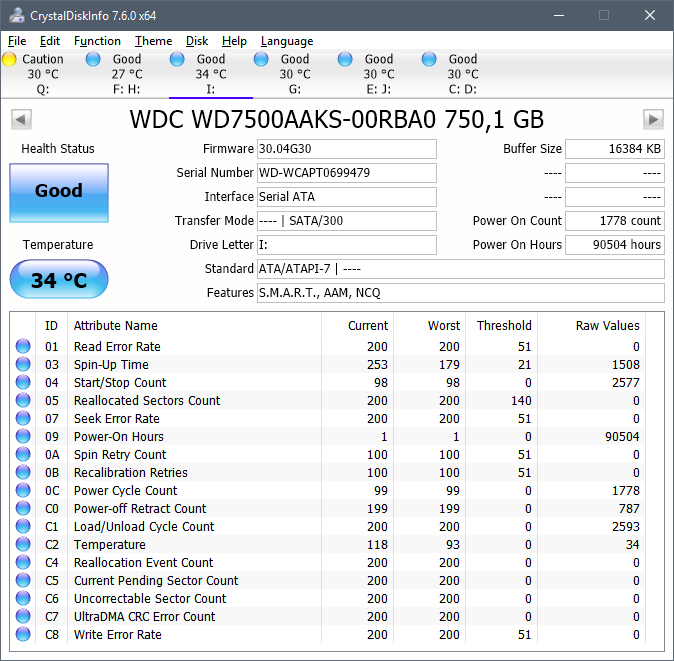Click the Drive Letter field I:
The image size is (674, 661).
(x=346, y=245)
